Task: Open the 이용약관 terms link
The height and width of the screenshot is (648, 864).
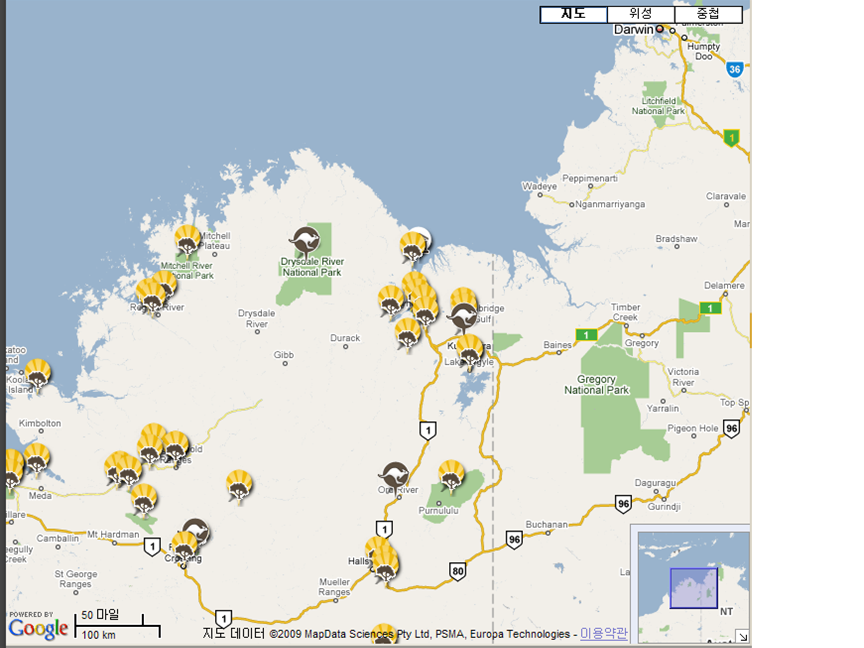Action: [603, 634]
